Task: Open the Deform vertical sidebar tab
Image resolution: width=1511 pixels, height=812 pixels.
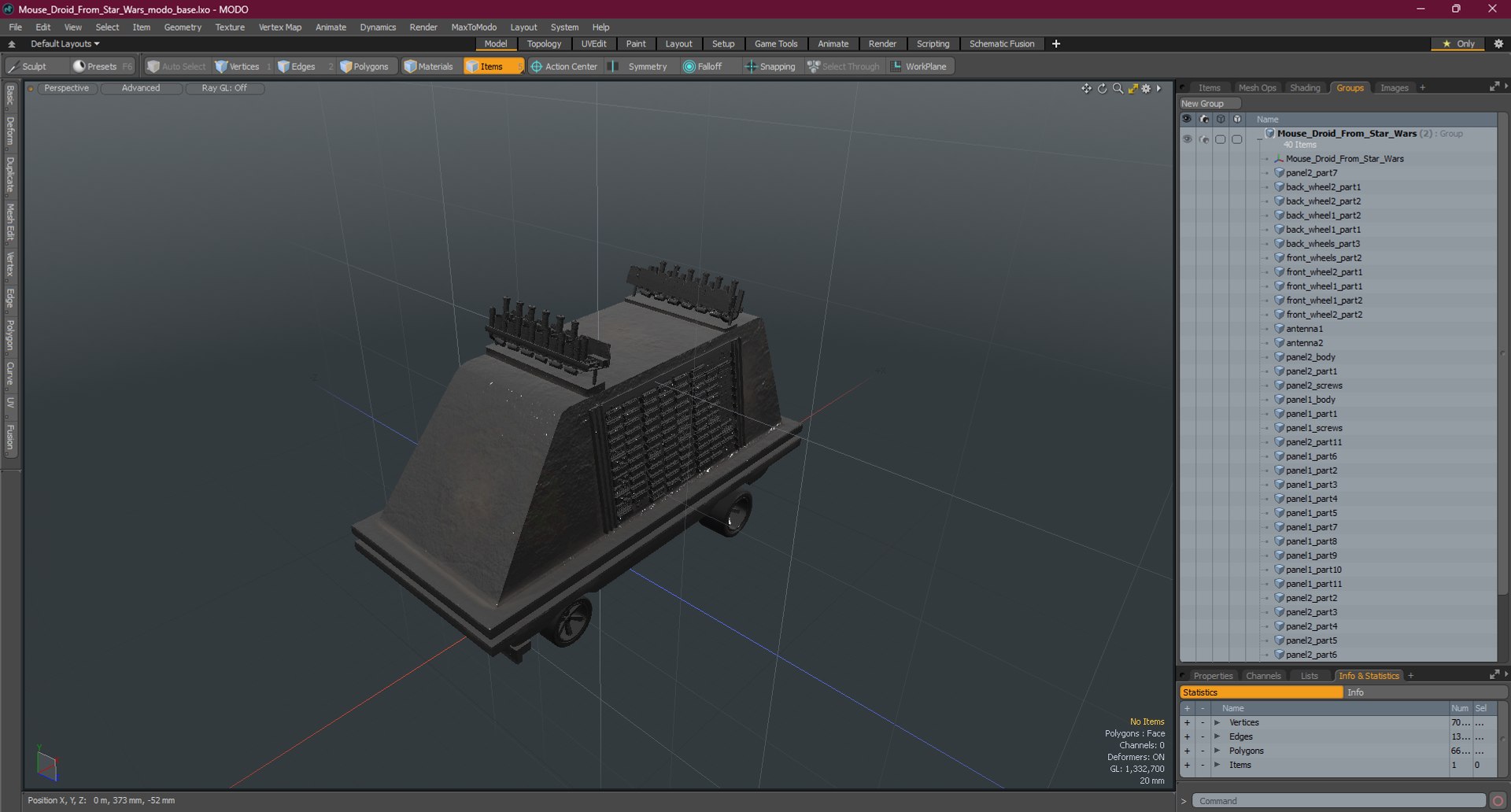Action: tap(10, 131)
